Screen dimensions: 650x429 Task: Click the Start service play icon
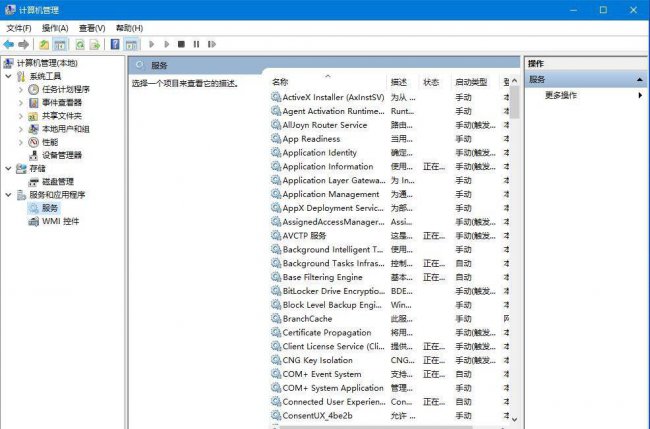coord(151,44)
